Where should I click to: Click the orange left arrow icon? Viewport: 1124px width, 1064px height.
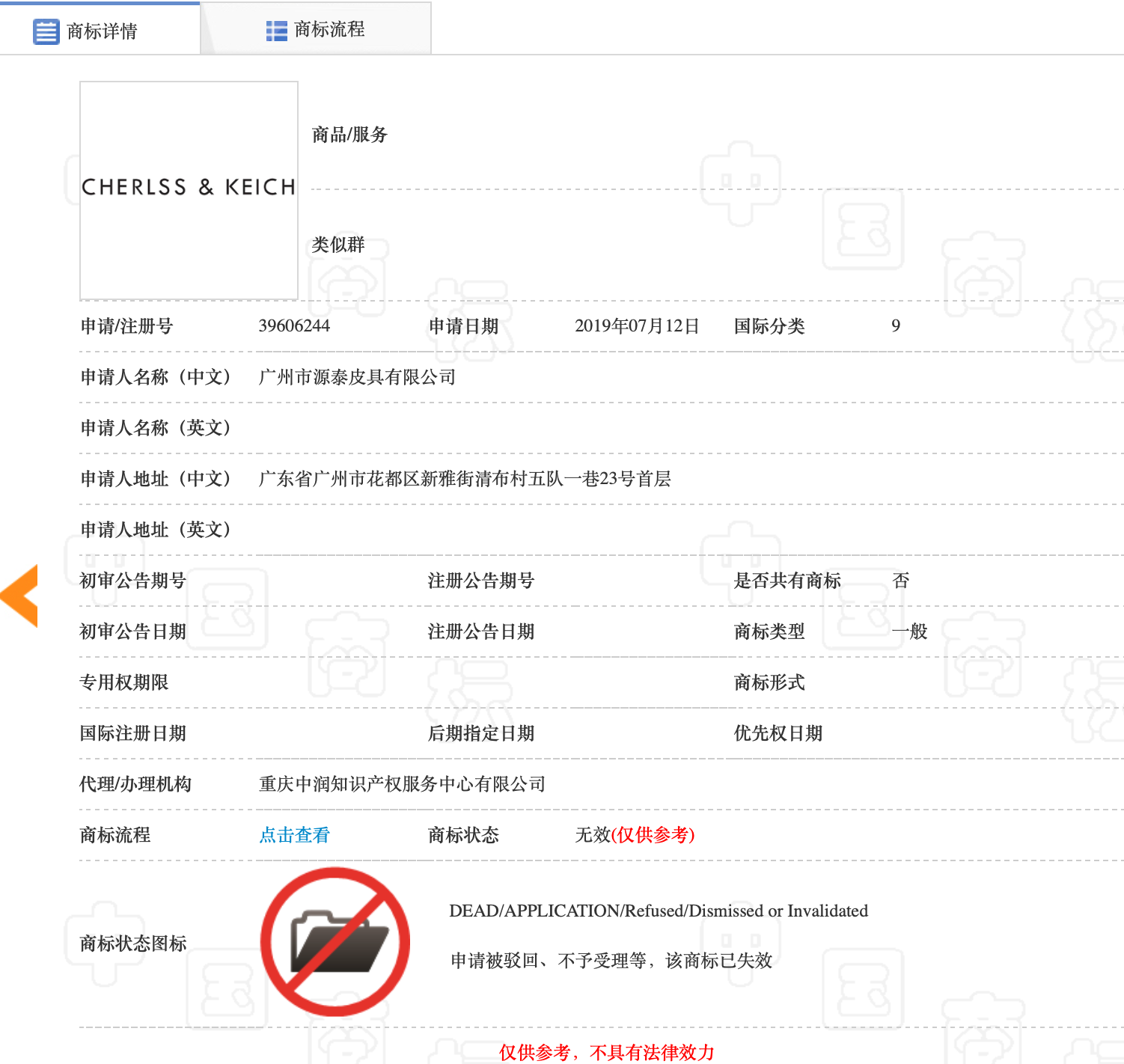19,596
